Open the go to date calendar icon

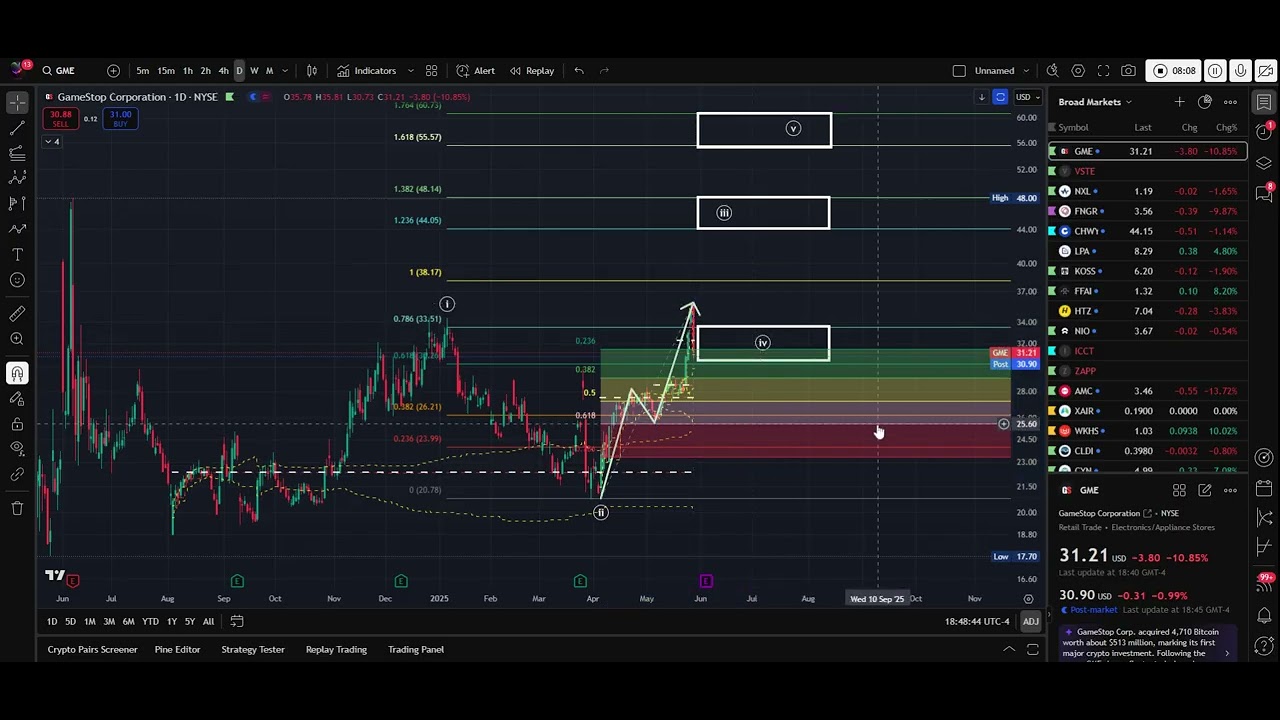pos(237,622)
